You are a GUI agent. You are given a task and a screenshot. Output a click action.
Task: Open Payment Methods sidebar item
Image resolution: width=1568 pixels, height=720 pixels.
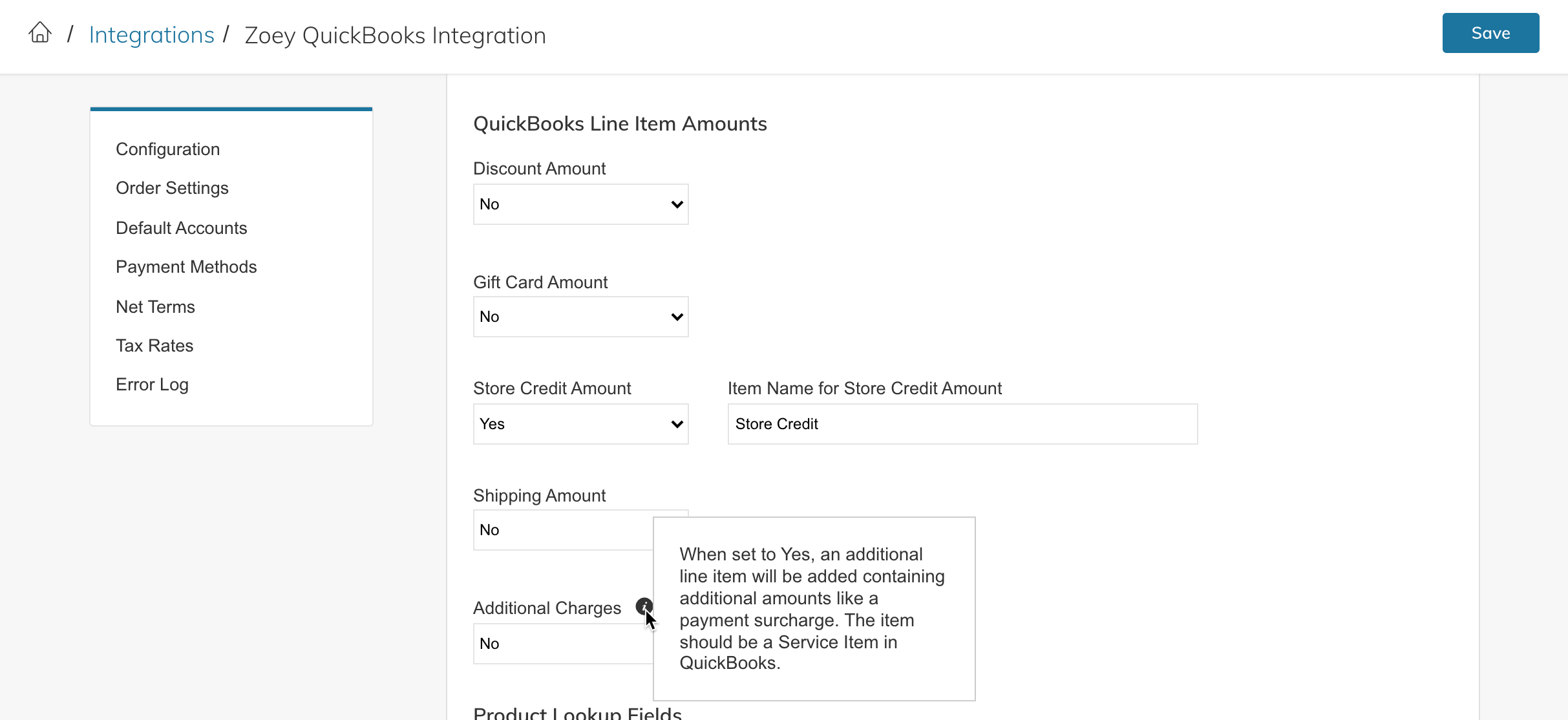(186, 267)
